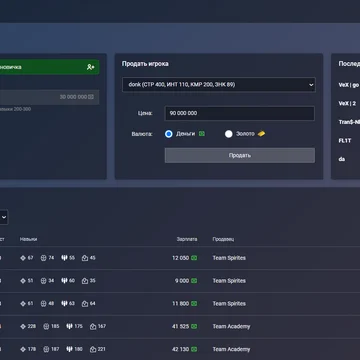Click Team Academy in the 41 525 row
The image size is (360, 360).
coord(231,326)
